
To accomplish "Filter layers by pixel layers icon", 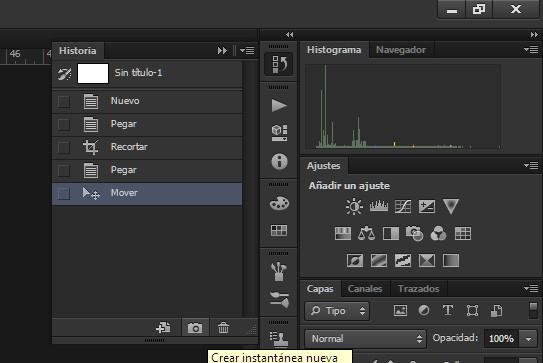I will coord(400,310).
